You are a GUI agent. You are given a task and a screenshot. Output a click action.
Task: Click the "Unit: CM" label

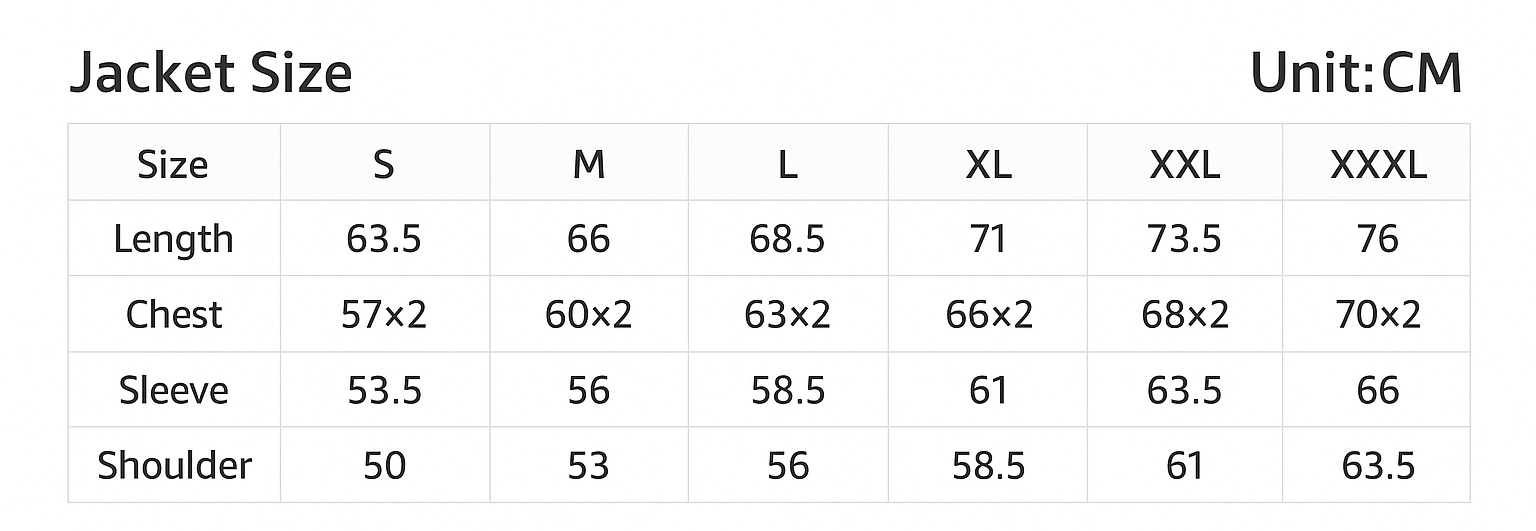point(1356,74)
